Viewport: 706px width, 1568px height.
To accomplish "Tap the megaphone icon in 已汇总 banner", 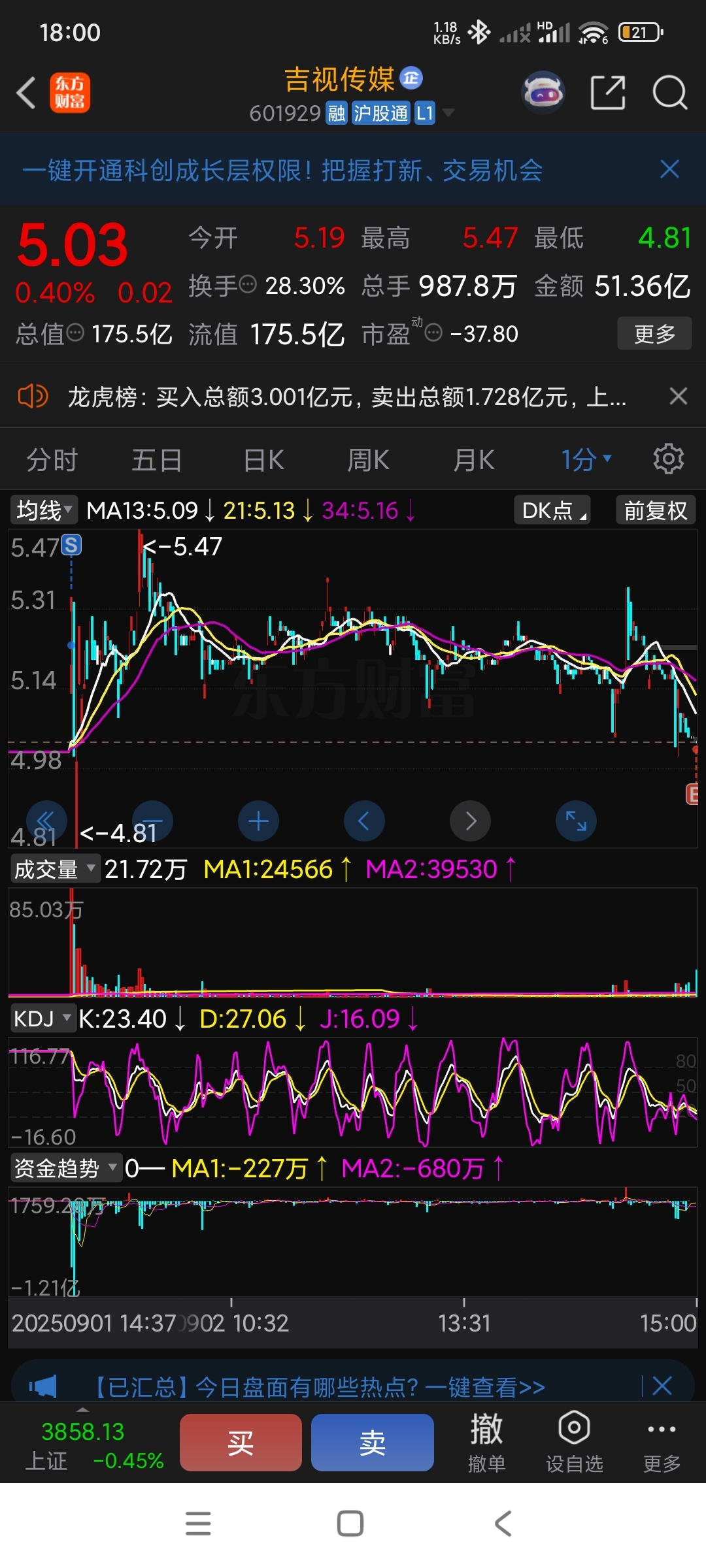I will coord(42,1386).
